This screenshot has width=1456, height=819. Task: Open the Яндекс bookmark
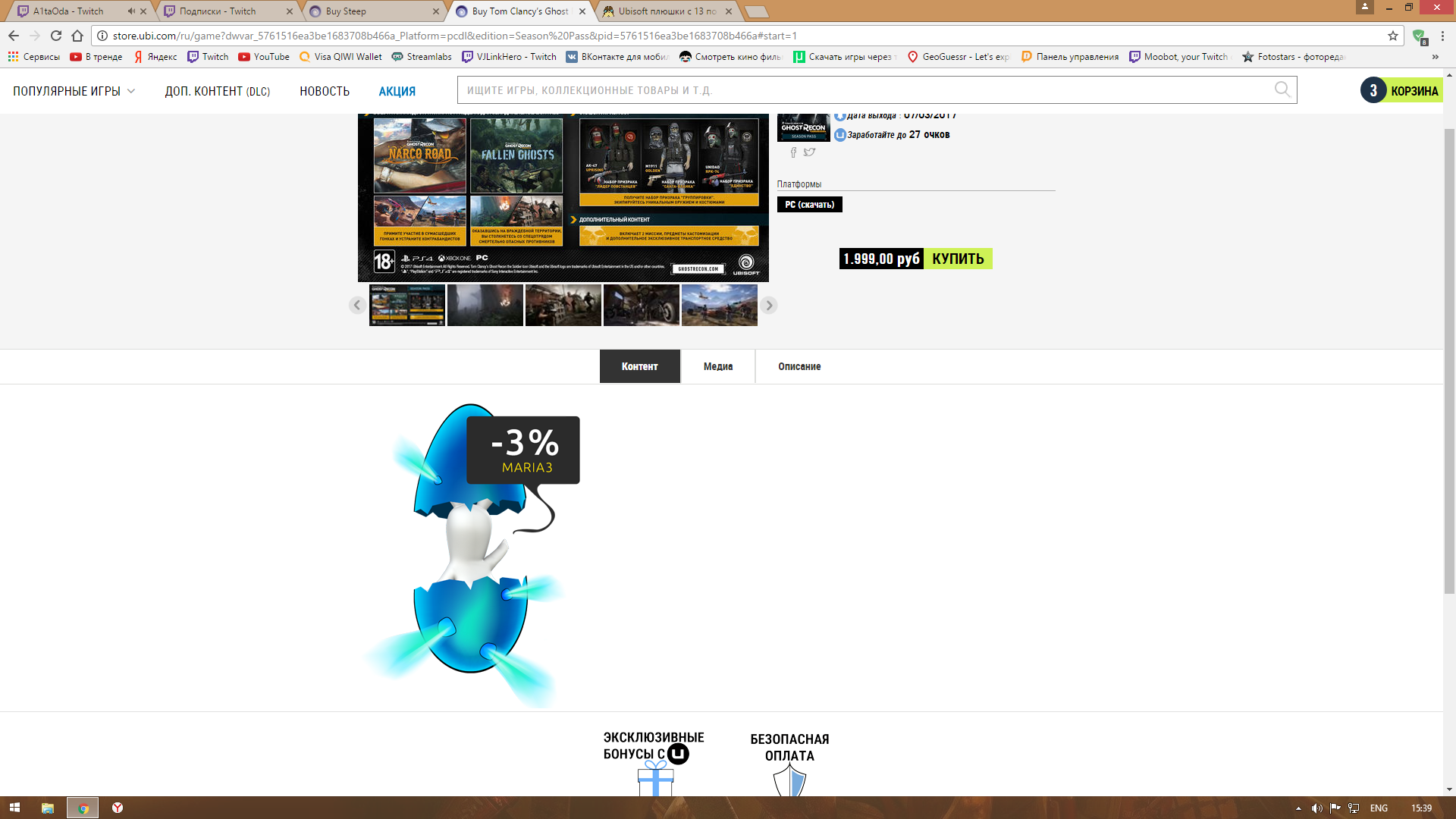tap(155, 57)
